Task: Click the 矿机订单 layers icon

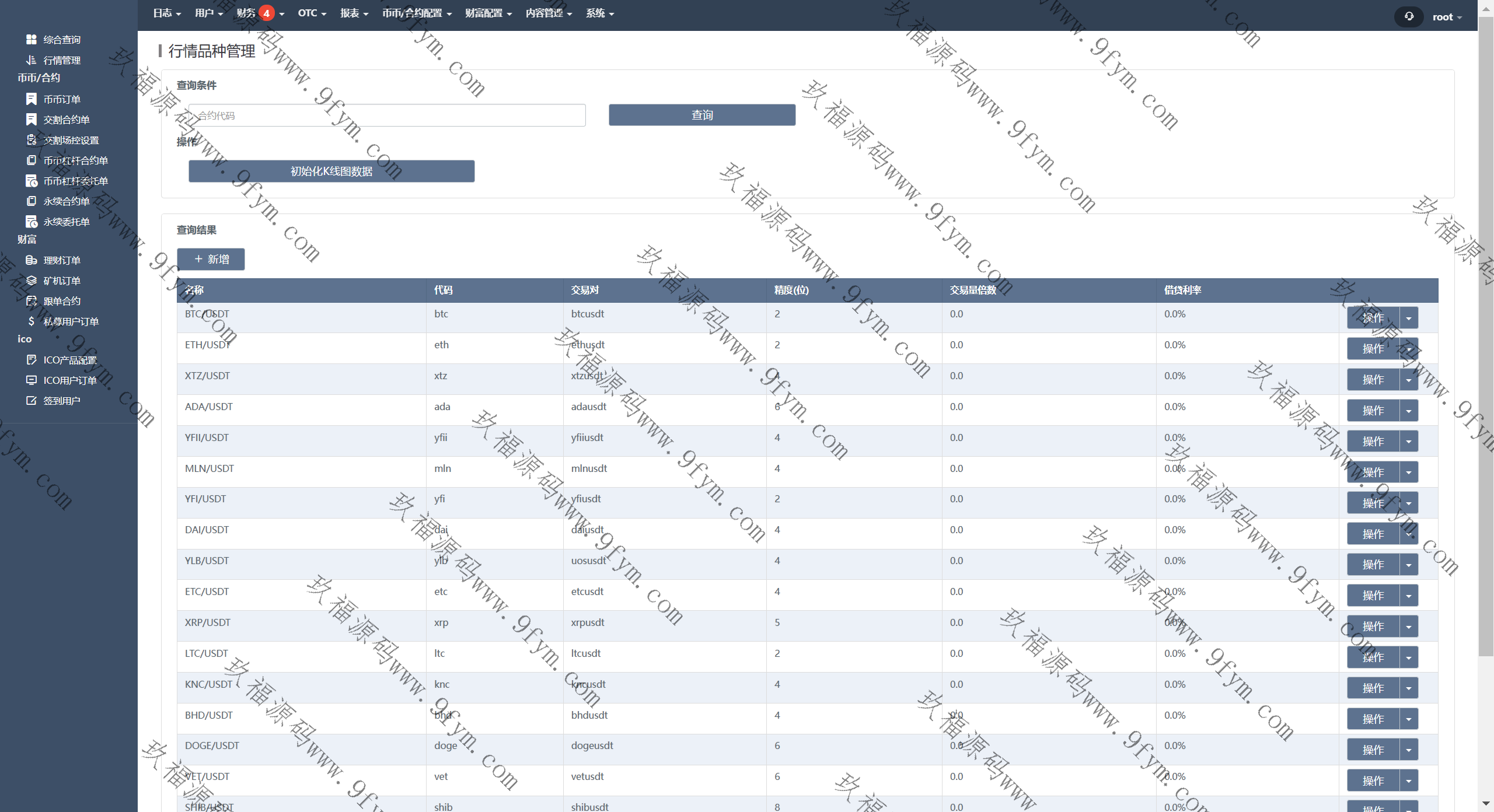Action: (32, 281)
